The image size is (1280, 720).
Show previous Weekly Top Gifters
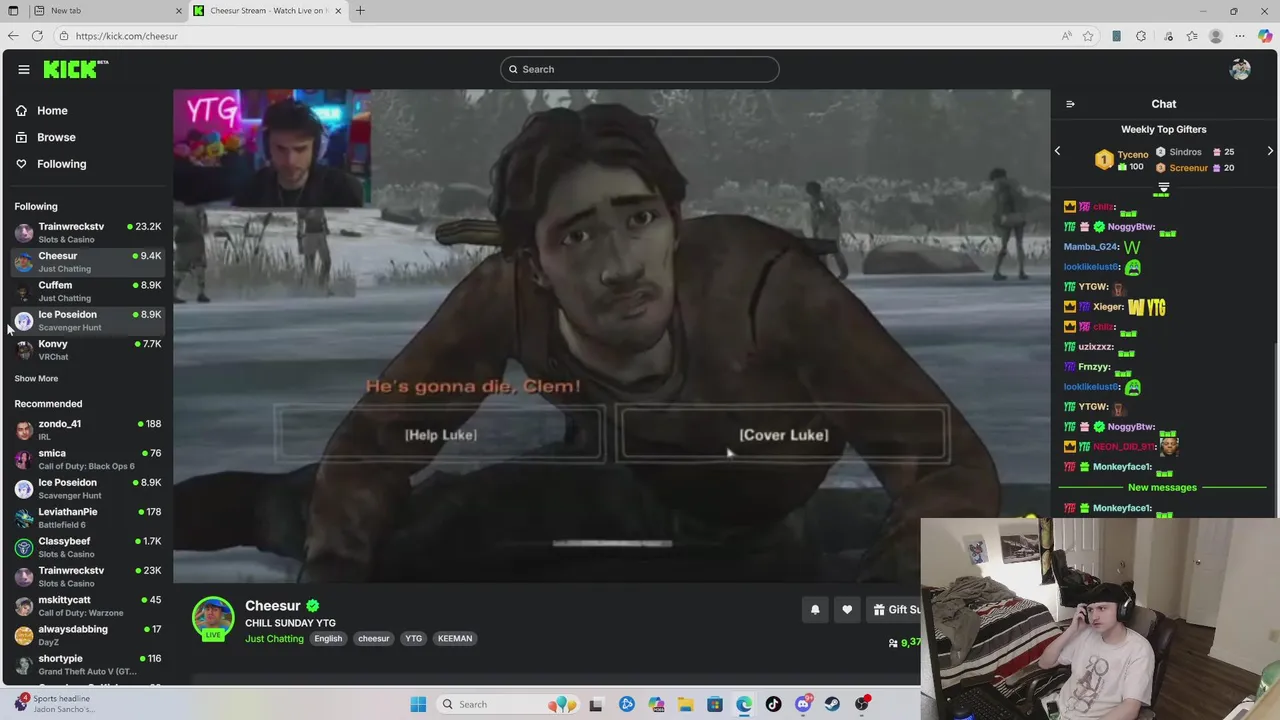pyautogui.click(x=1057, y=151)
